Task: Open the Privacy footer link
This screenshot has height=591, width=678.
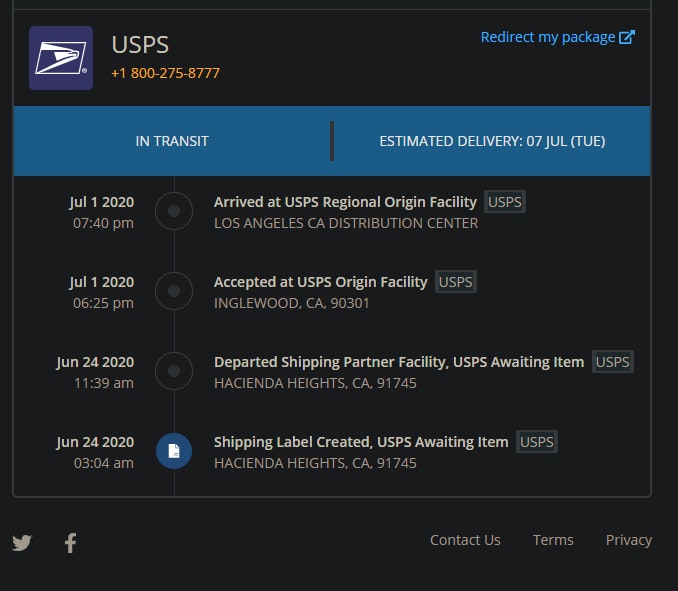Action: (x=628, y=540)
